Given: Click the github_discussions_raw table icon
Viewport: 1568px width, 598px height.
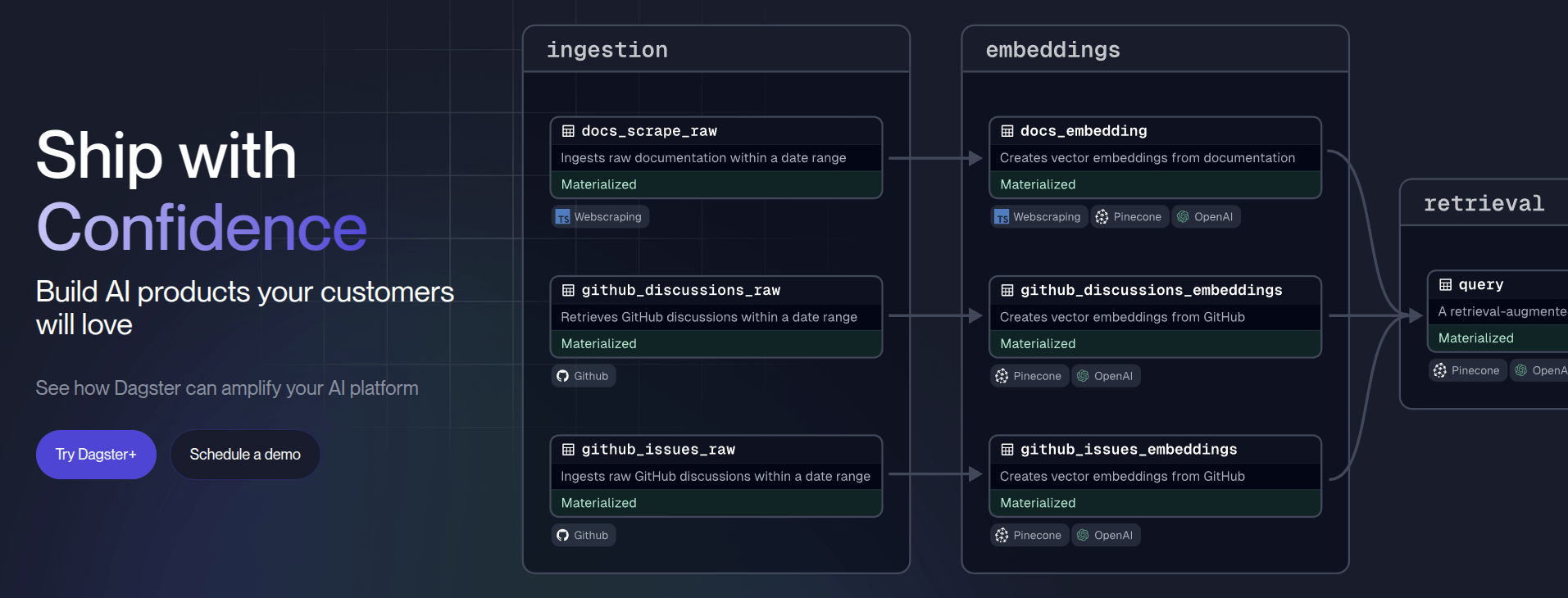Looking at the screenshot, I should (x=568, y=290).
